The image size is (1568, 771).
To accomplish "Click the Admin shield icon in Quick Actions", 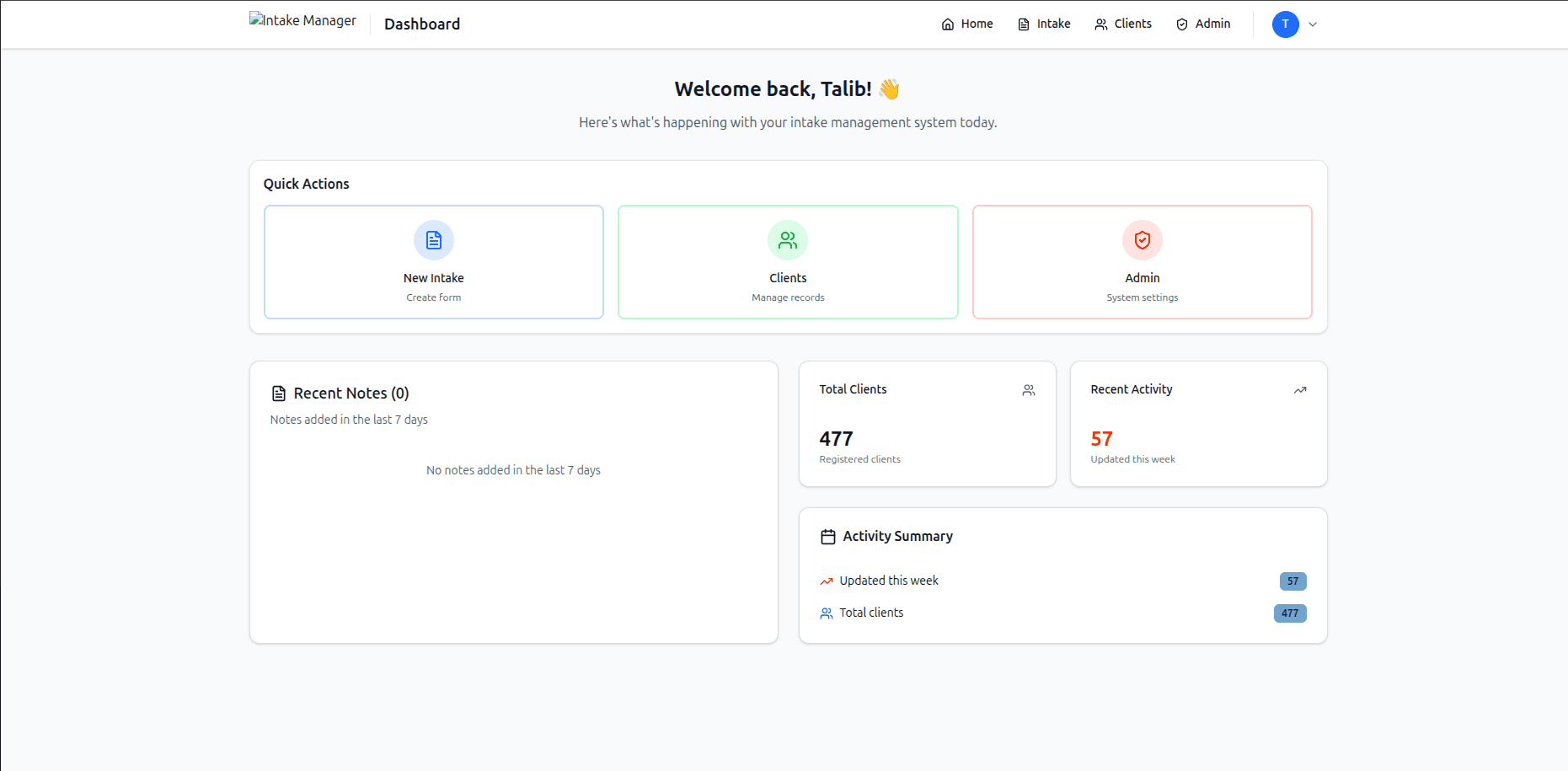I will [1143, 240].
